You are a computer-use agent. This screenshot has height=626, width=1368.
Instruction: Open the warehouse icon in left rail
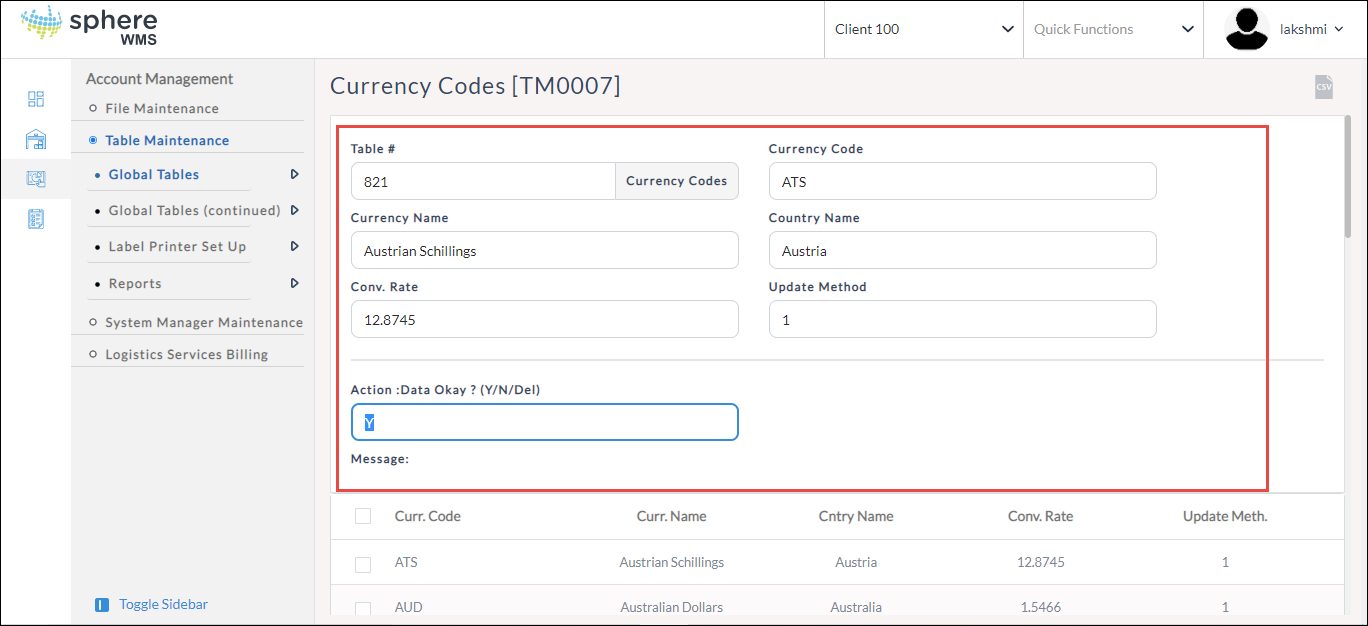(x=36, y=139)
